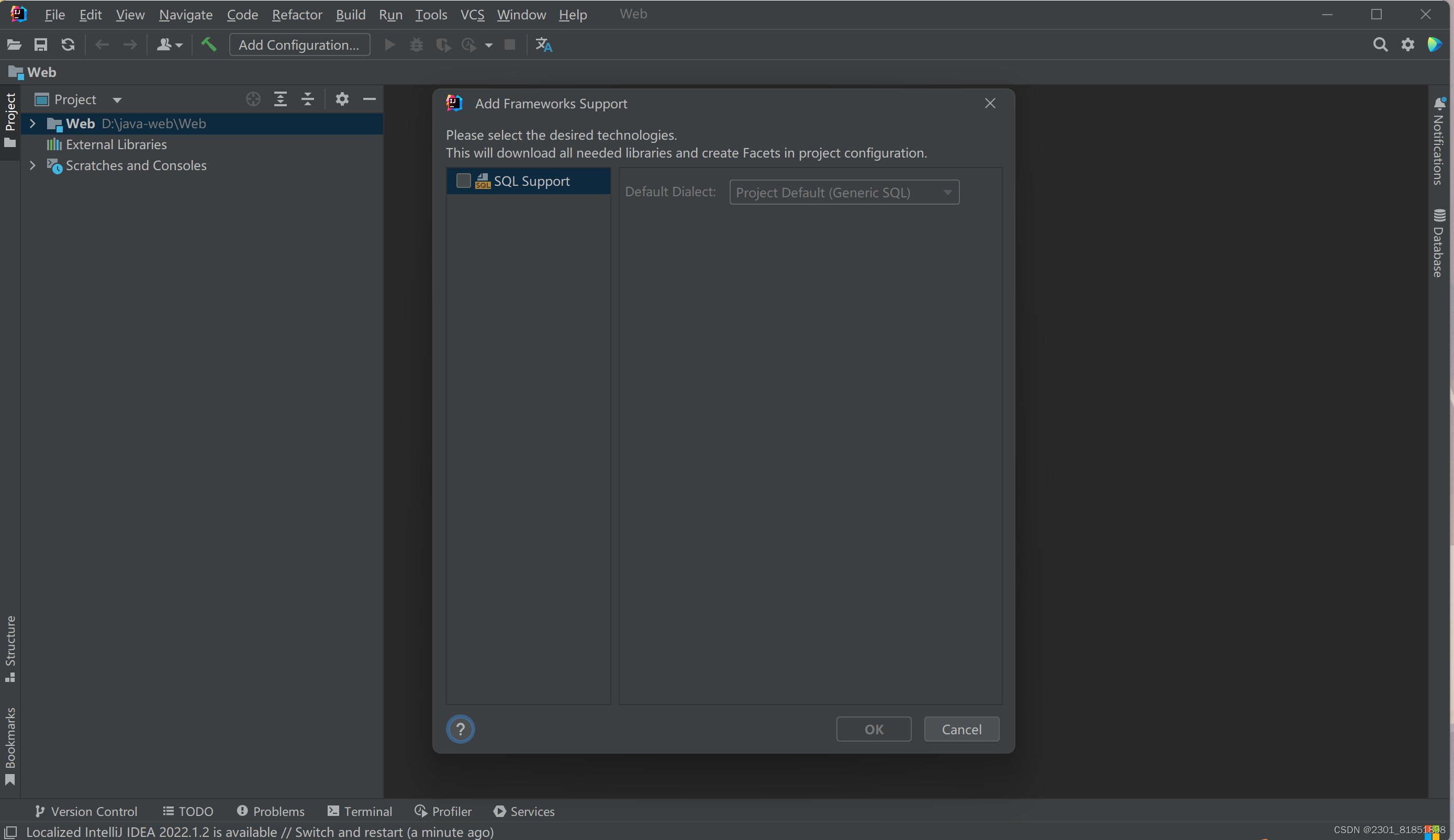
Task: Open the Default Dialect dropdown
Action: (844, 192)
